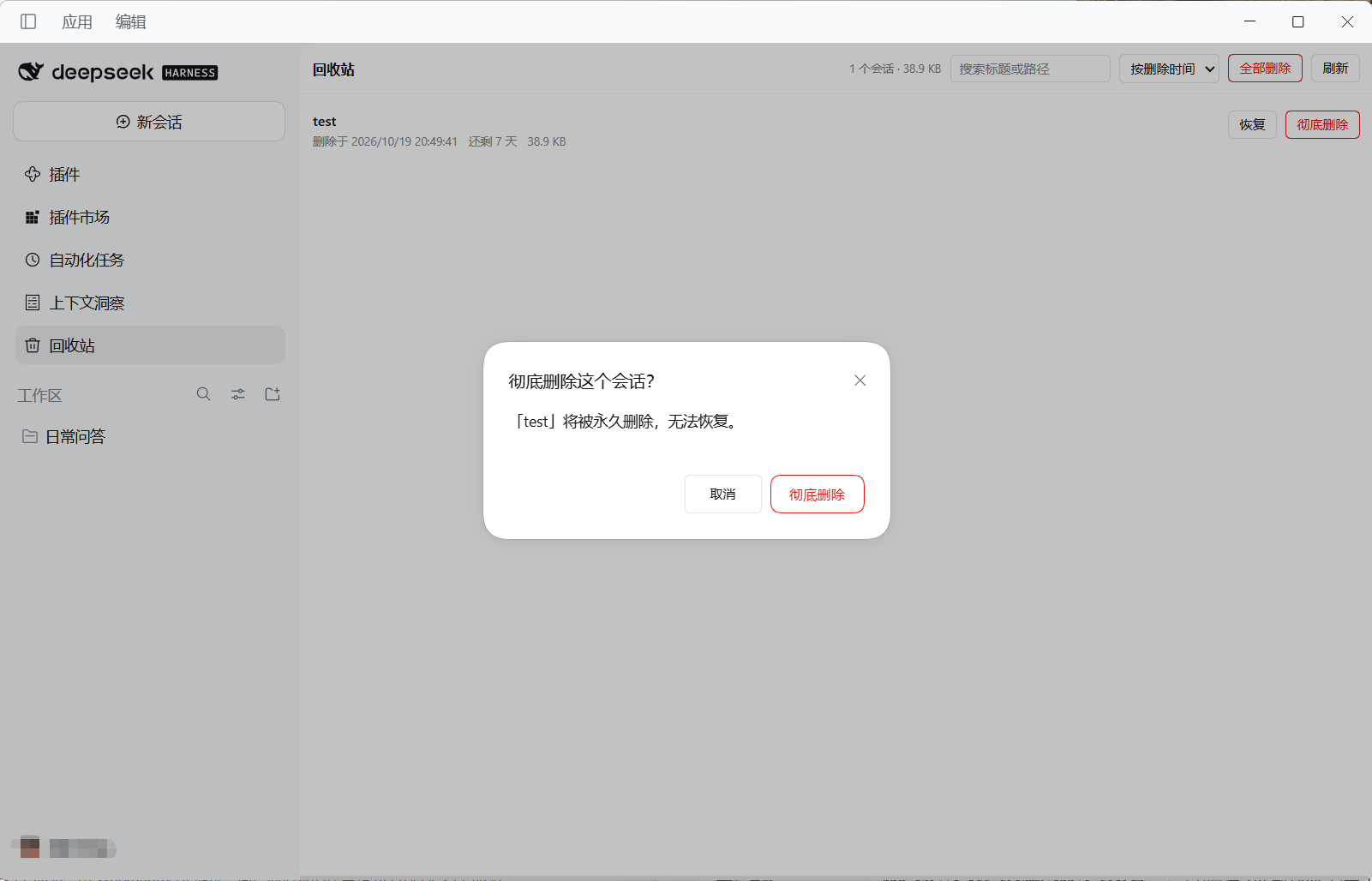This screenshot has width=1372, height=881.
Task: Open the 编辑 menu
Action: click(131, 21)
